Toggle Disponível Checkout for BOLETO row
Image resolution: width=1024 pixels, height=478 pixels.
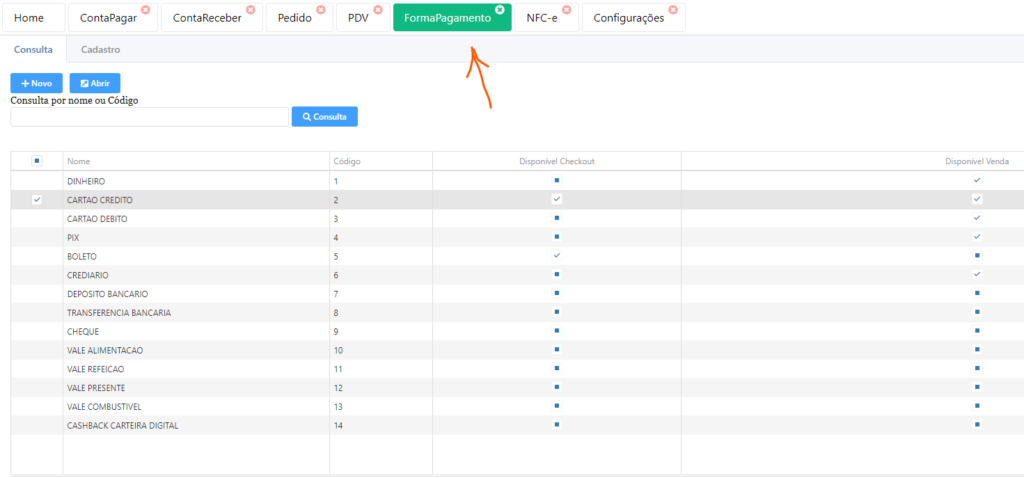click(x=557, y=256)
